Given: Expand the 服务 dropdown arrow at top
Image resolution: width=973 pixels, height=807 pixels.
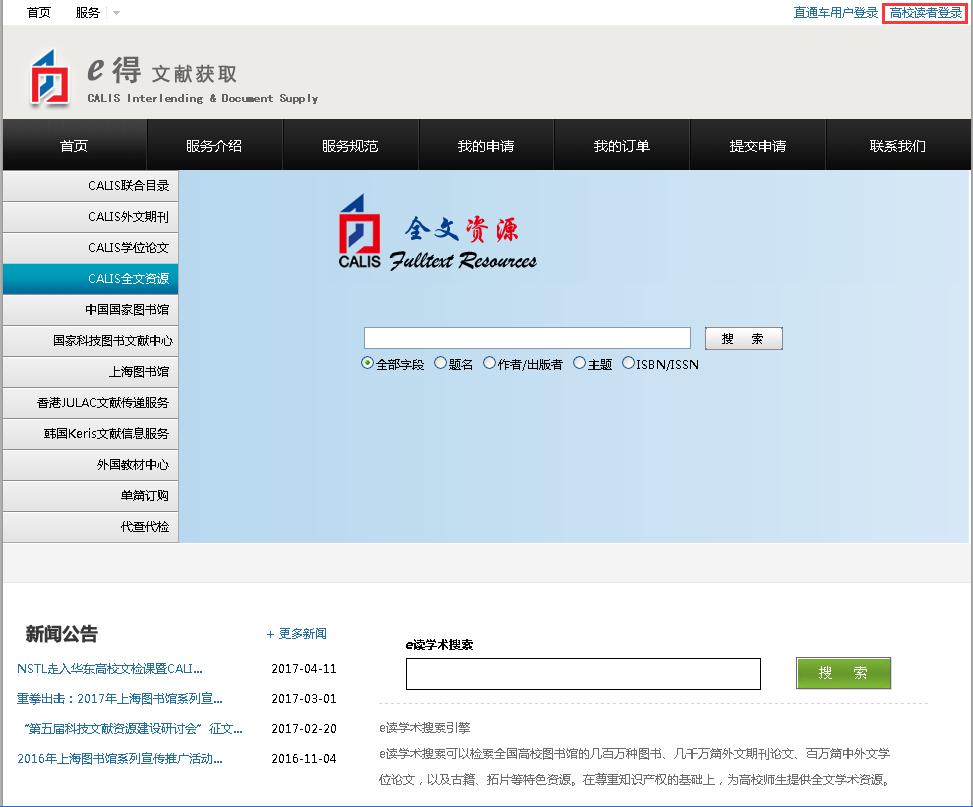Looking at the screenshot, I should point(116,12).
